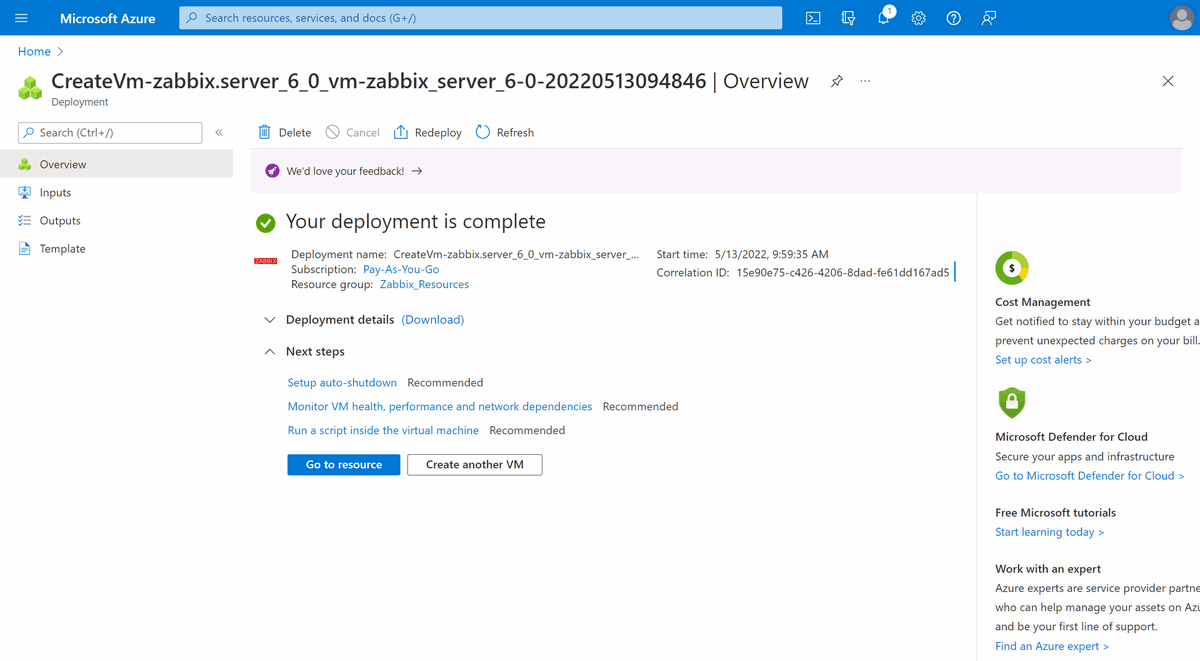View notifications bell icon
The width and height of the screenshot is (1200, 661).
884,18
